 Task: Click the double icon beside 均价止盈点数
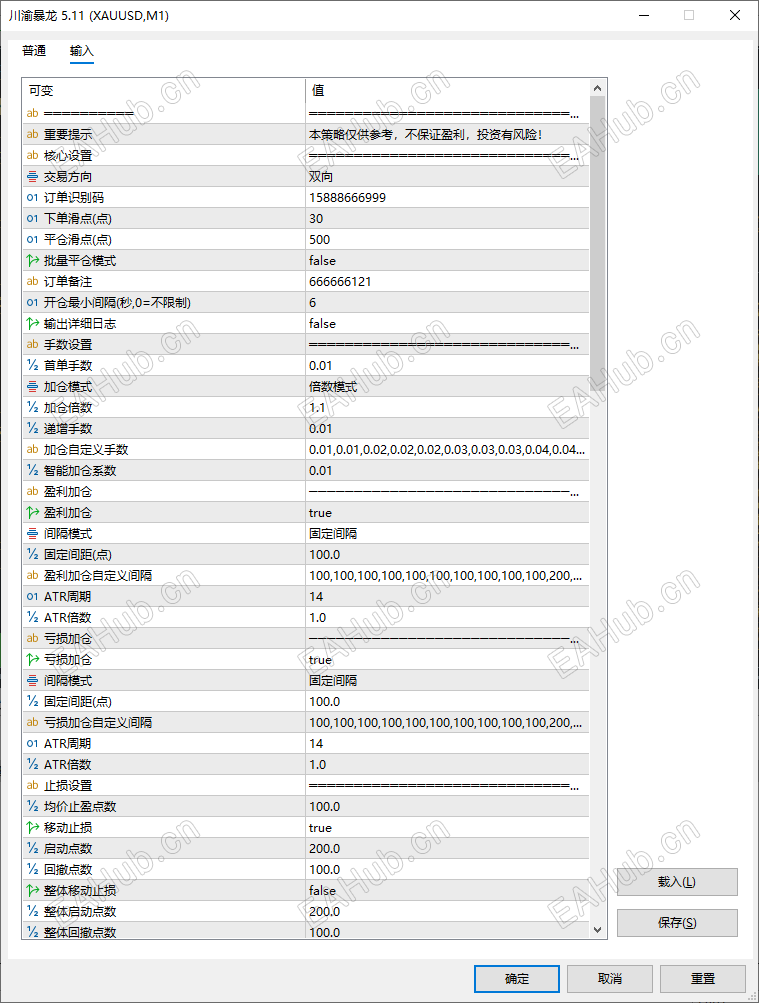coord(33,807)
